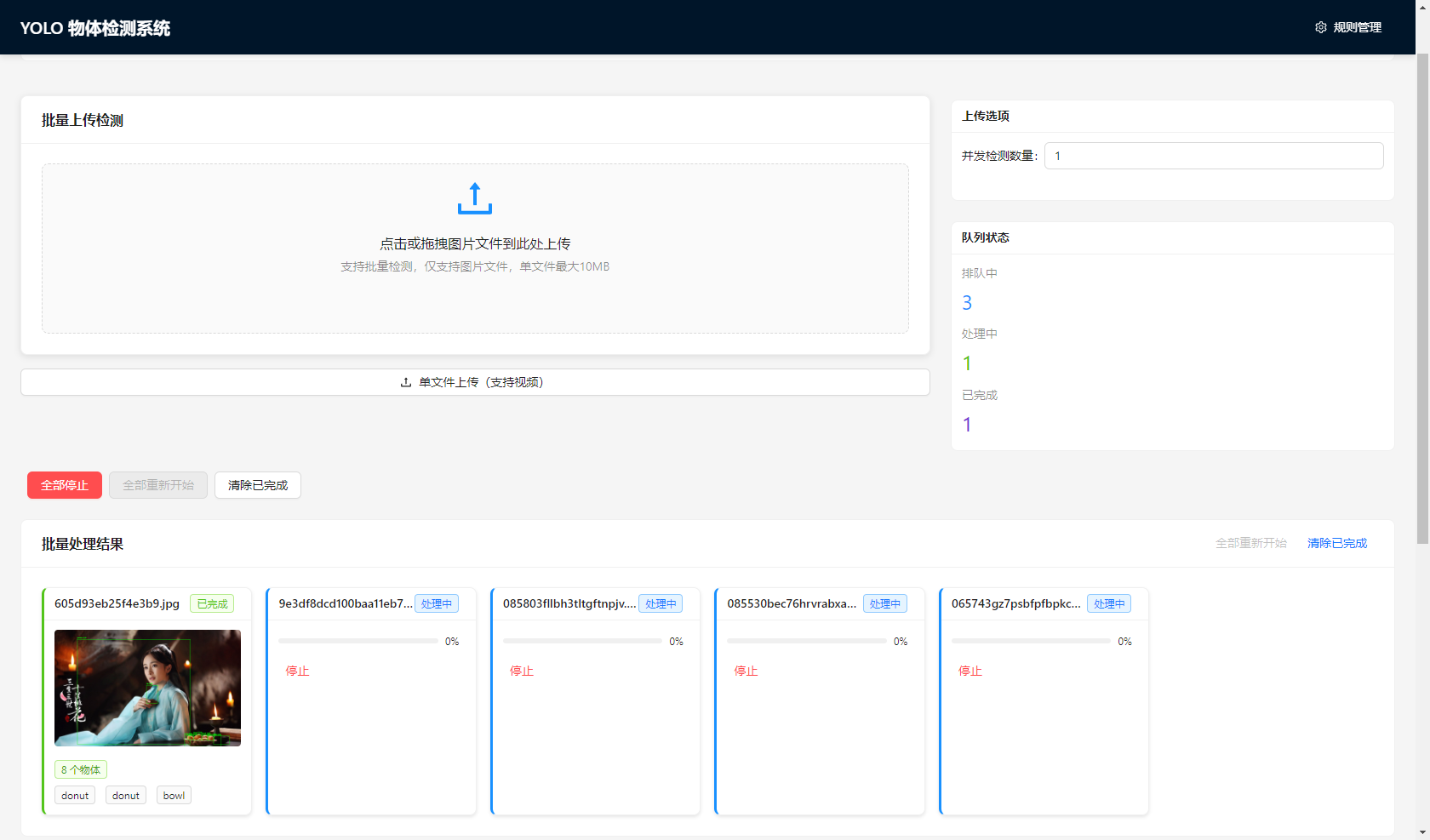Screen dimensions: 1430x840
Task: Stop all tasks with 全部停止
Action: coord(65,485)
